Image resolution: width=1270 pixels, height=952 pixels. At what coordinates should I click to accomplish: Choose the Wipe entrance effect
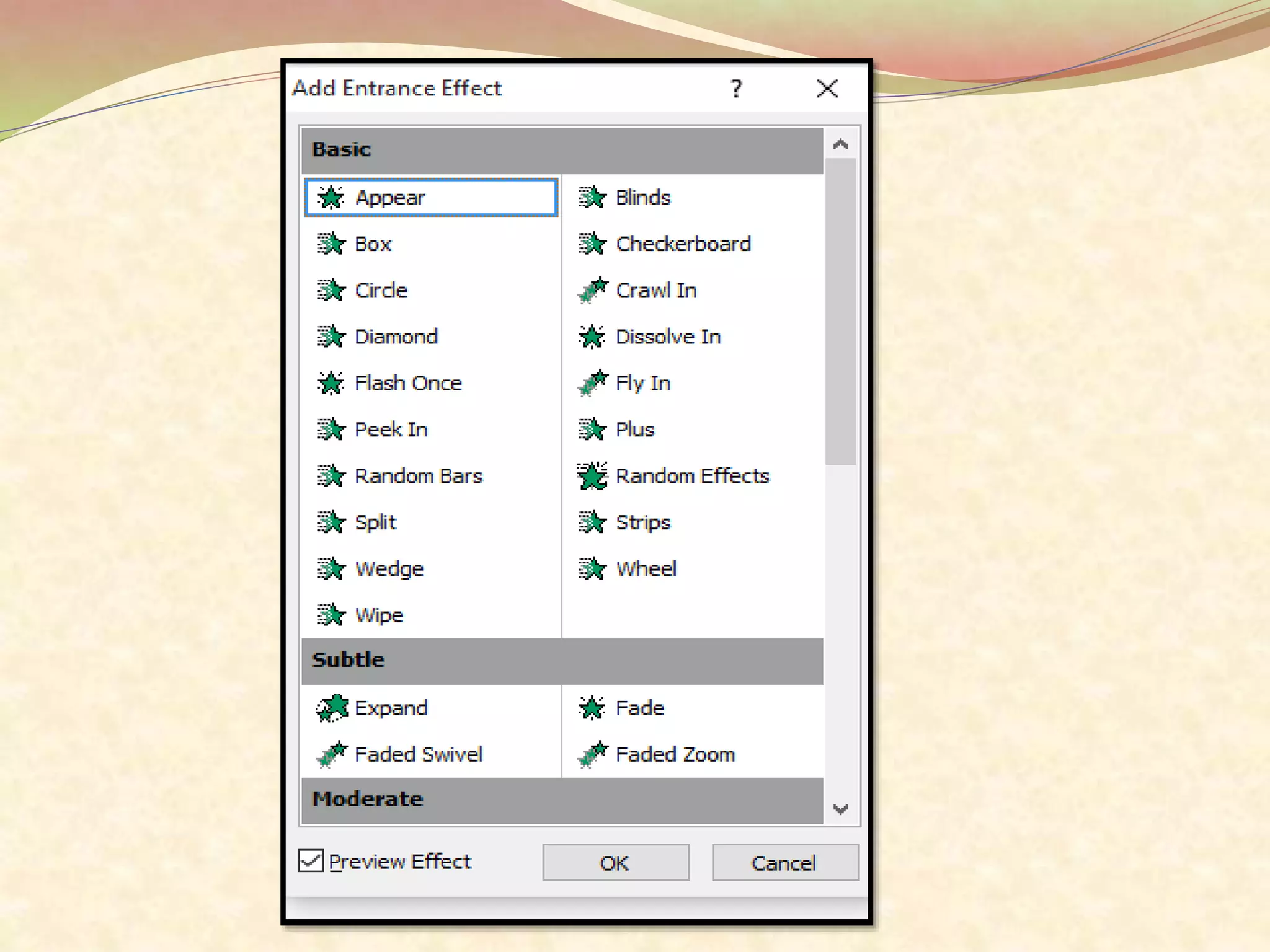(x=379, y=615)
